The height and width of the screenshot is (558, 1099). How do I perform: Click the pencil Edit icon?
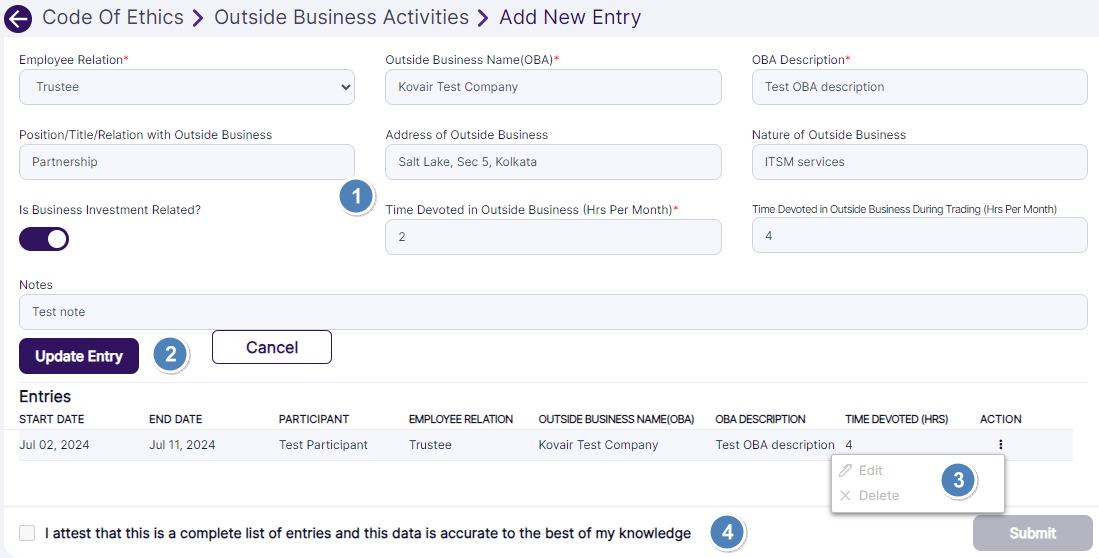[x=846, y=470]
